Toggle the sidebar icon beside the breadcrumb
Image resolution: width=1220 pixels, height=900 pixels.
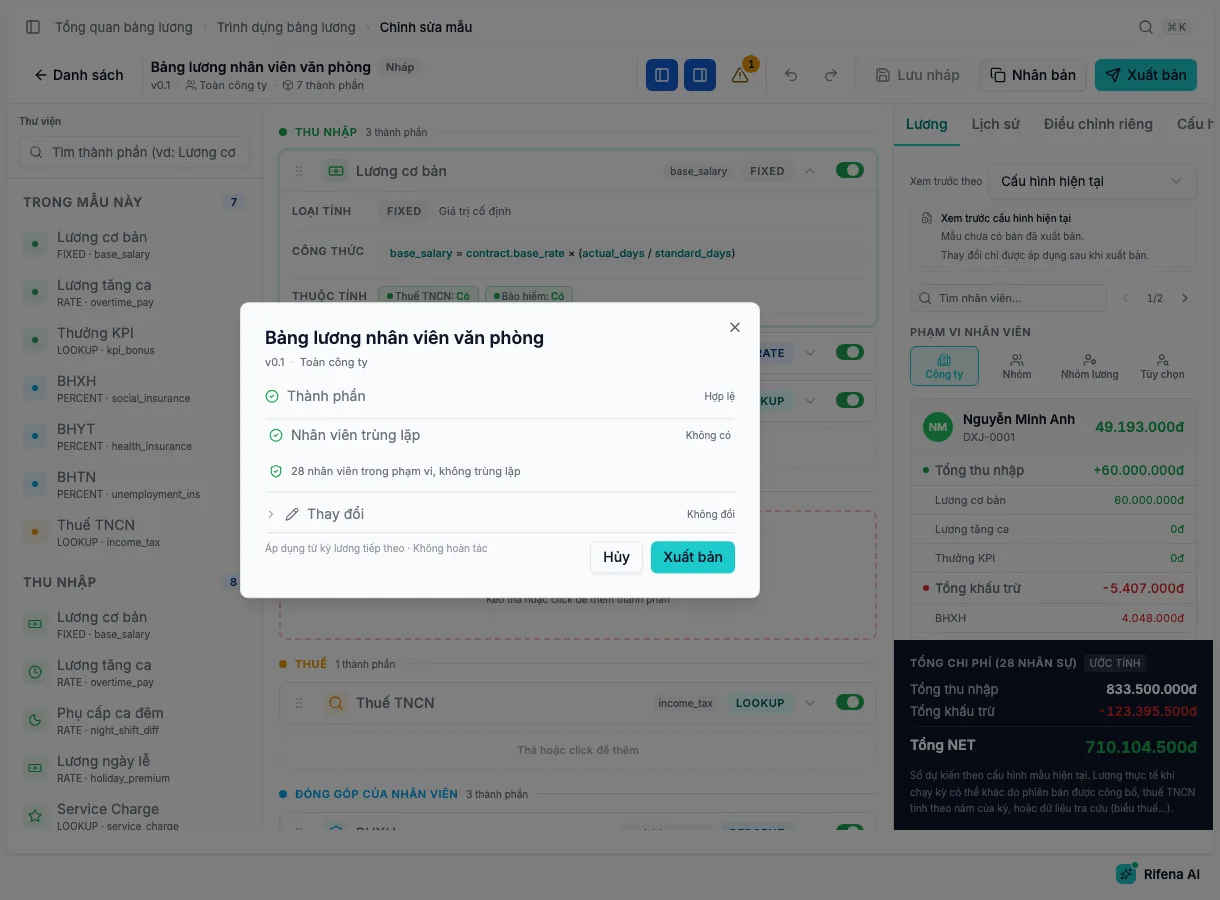coord(33,27)
